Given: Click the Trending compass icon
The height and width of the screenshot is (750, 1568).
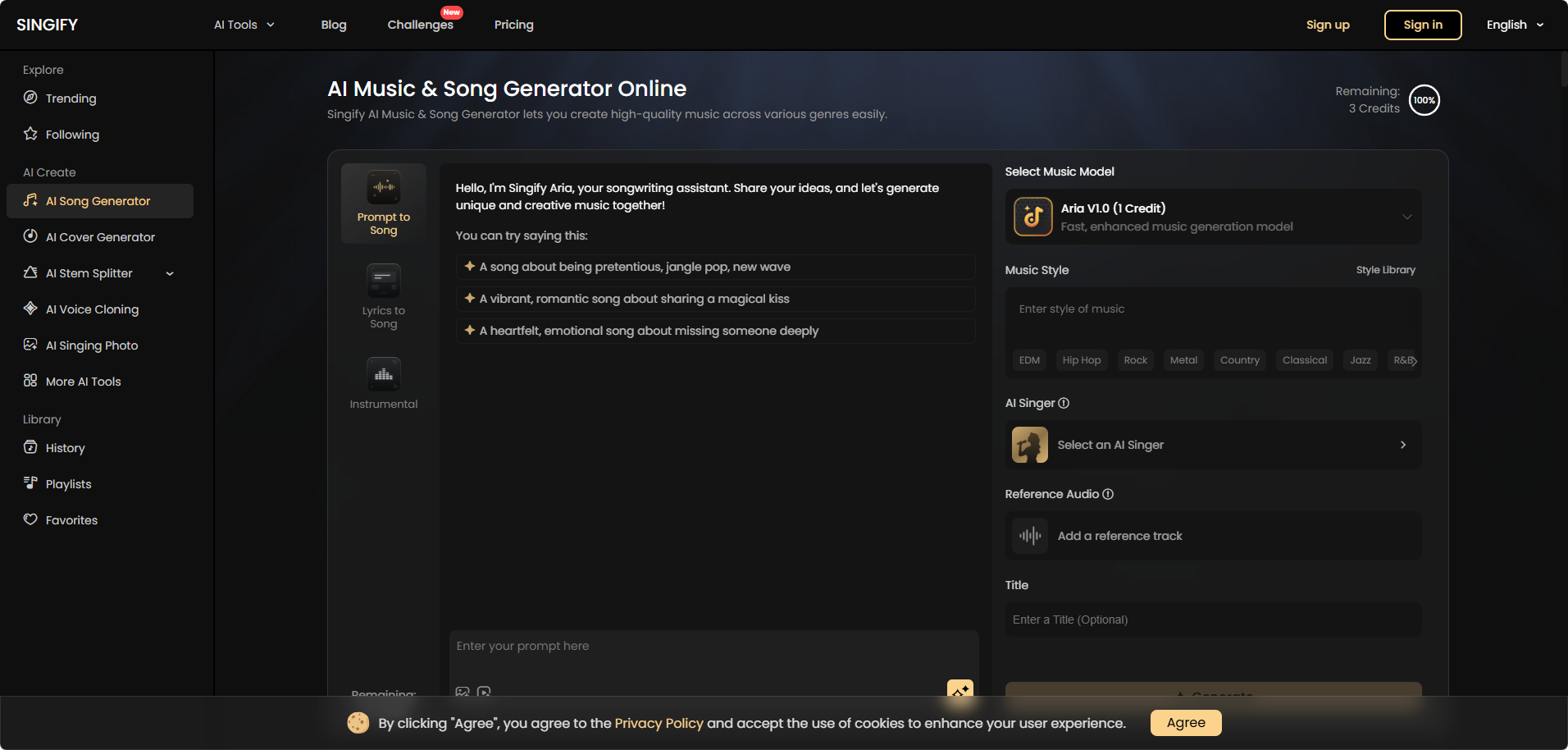Looking at the screenshot, I should [30, 98].
